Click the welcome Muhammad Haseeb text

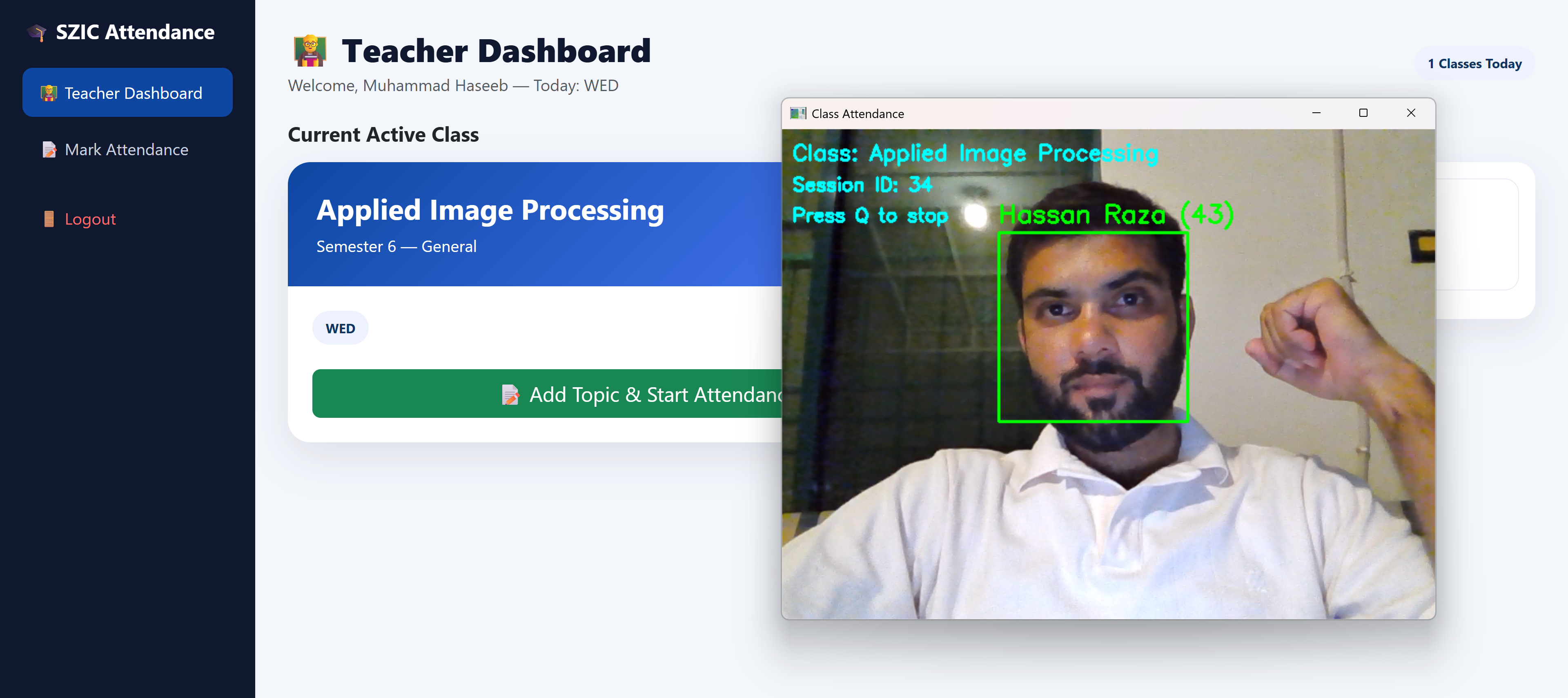click(x=453, y=85)
